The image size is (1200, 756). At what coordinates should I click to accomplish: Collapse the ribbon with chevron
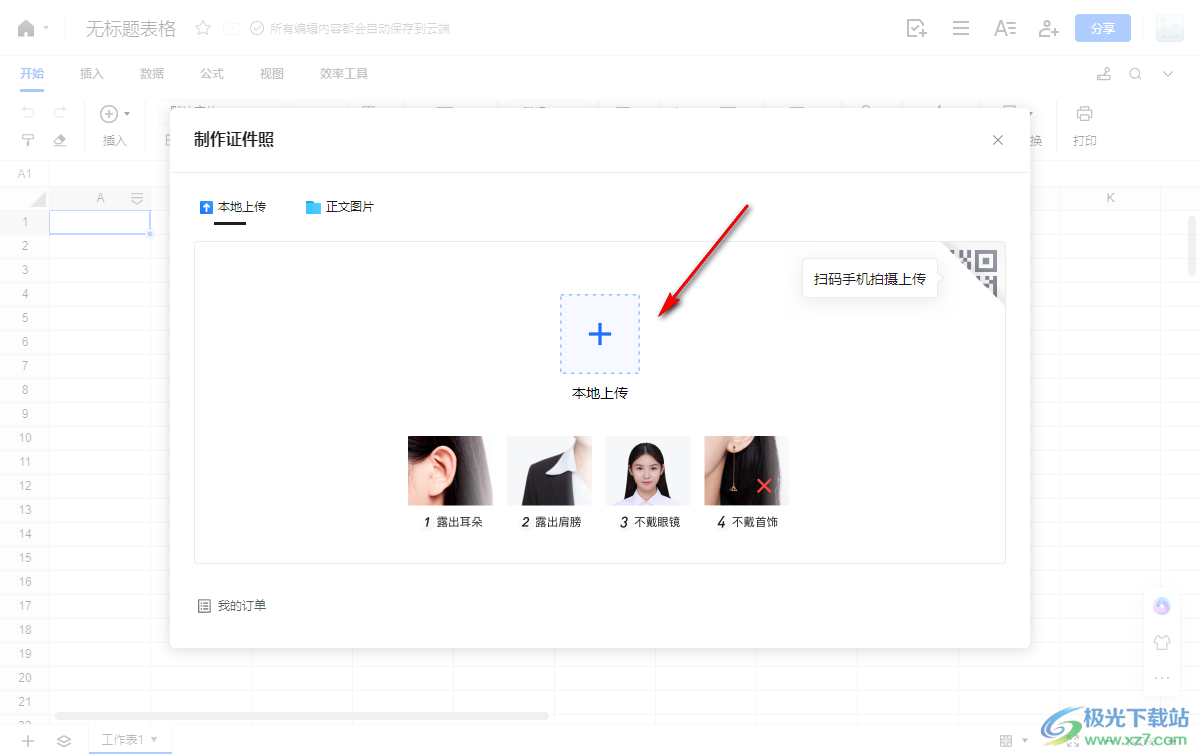[x=1167, y=74]
